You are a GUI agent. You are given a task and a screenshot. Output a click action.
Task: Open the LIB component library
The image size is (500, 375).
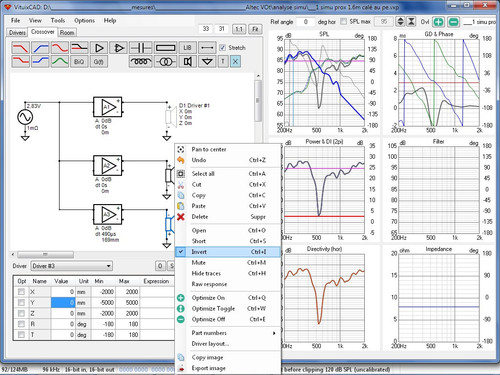[187, 48]
